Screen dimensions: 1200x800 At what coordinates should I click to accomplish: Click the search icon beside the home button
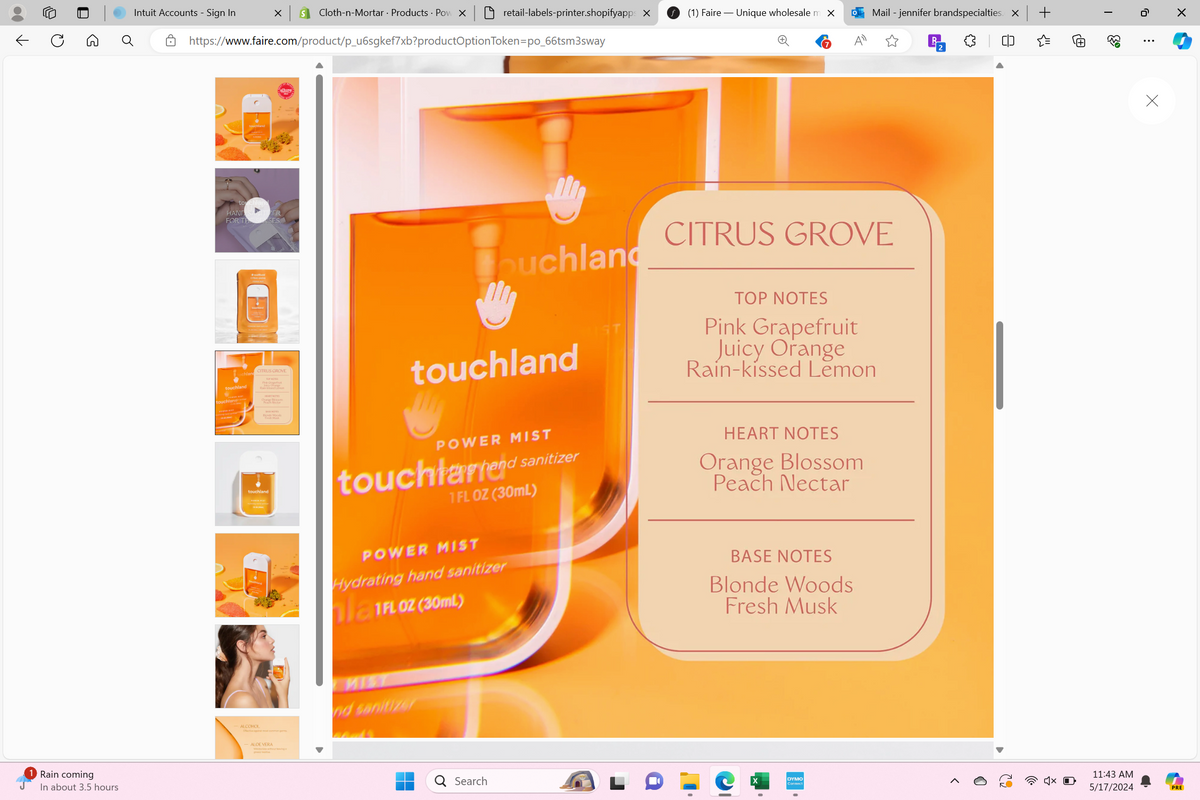[127, 41]
